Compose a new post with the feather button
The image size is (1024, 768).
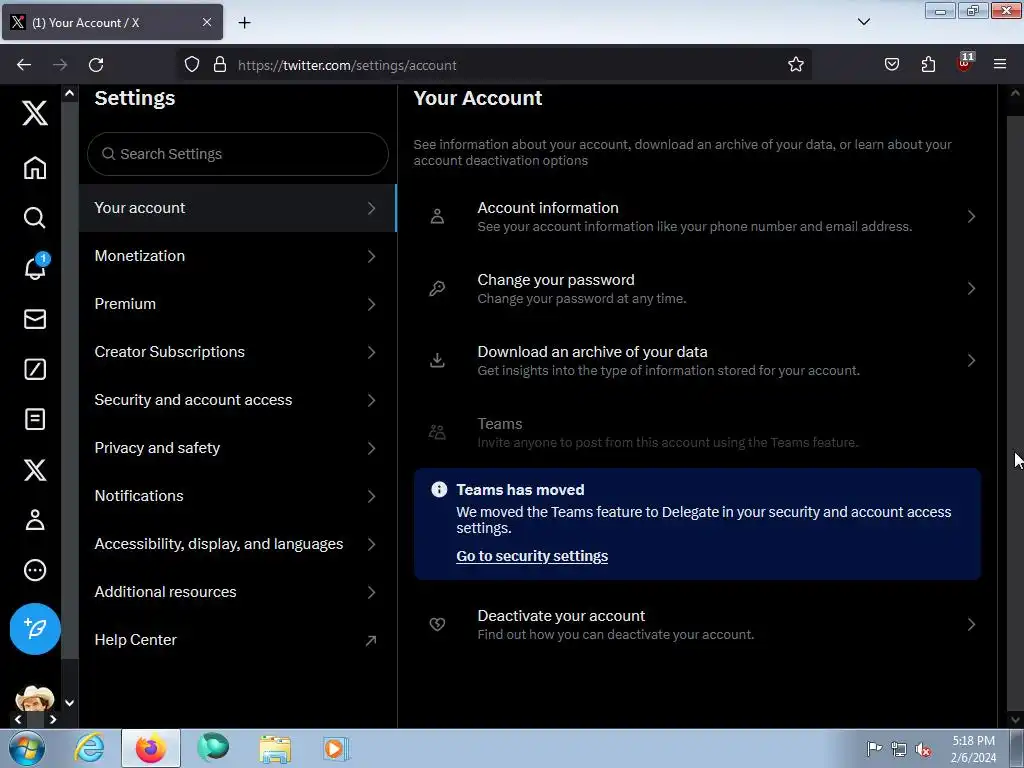point(35,629)
